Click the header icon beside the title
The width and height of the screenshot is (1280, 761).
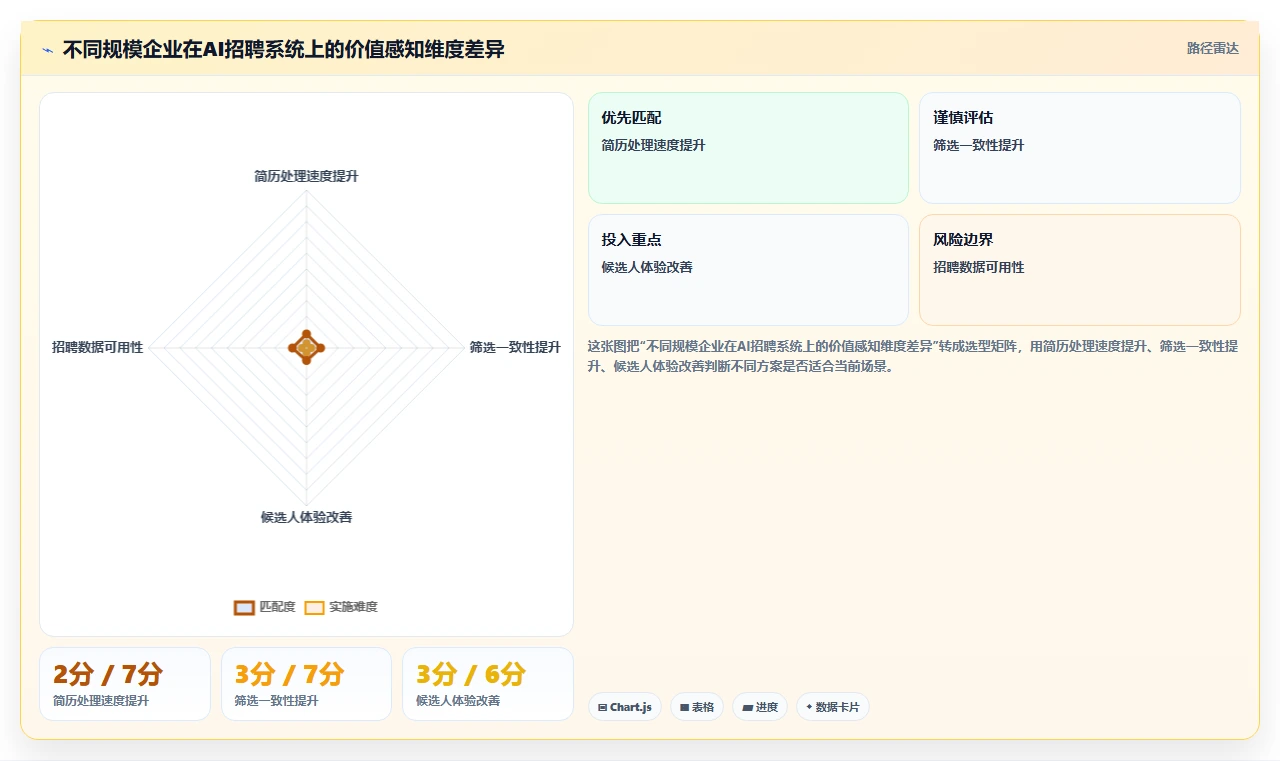pyautogui.click(x=47, y=50)
